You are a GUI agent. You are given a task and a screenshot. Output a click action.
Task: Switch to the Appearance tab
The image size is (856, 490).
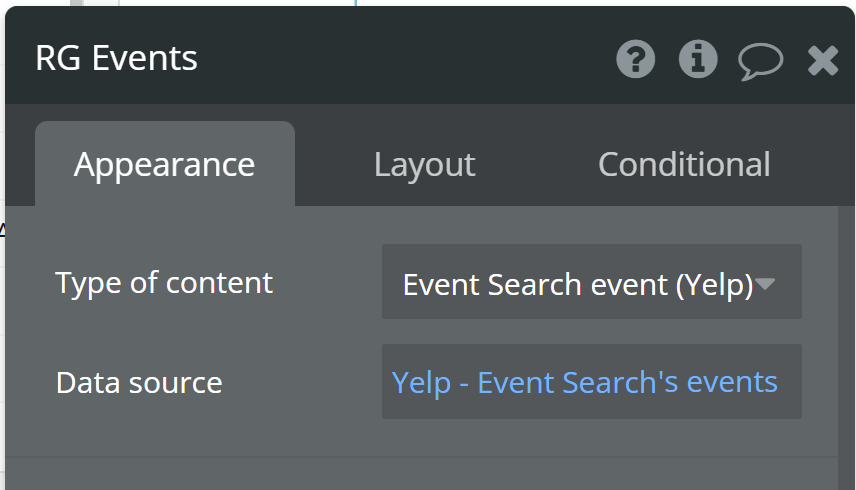(x=164, y=164)
